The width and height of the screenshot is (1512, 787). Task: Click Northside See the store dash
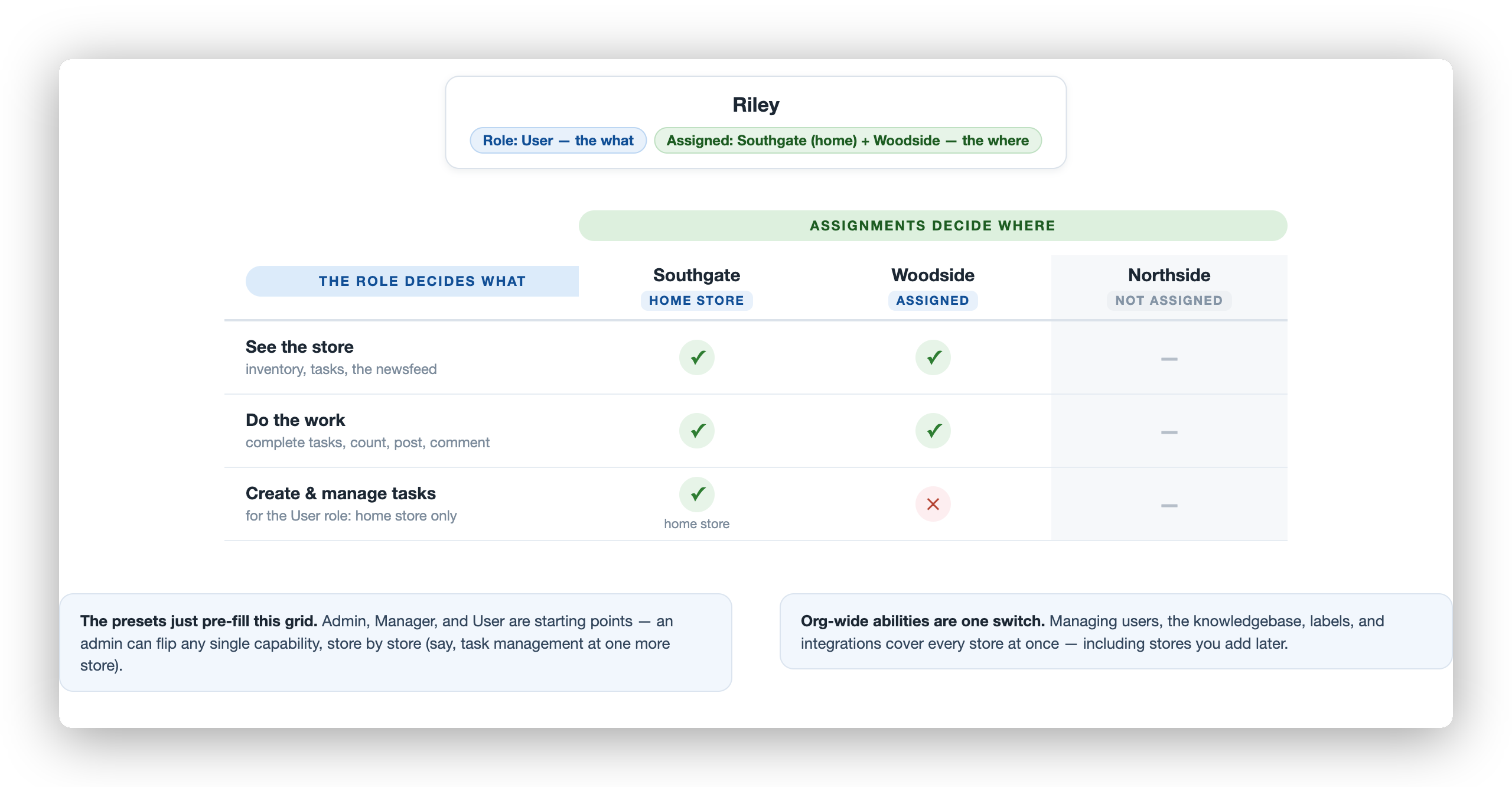[x=1169, y=359]
